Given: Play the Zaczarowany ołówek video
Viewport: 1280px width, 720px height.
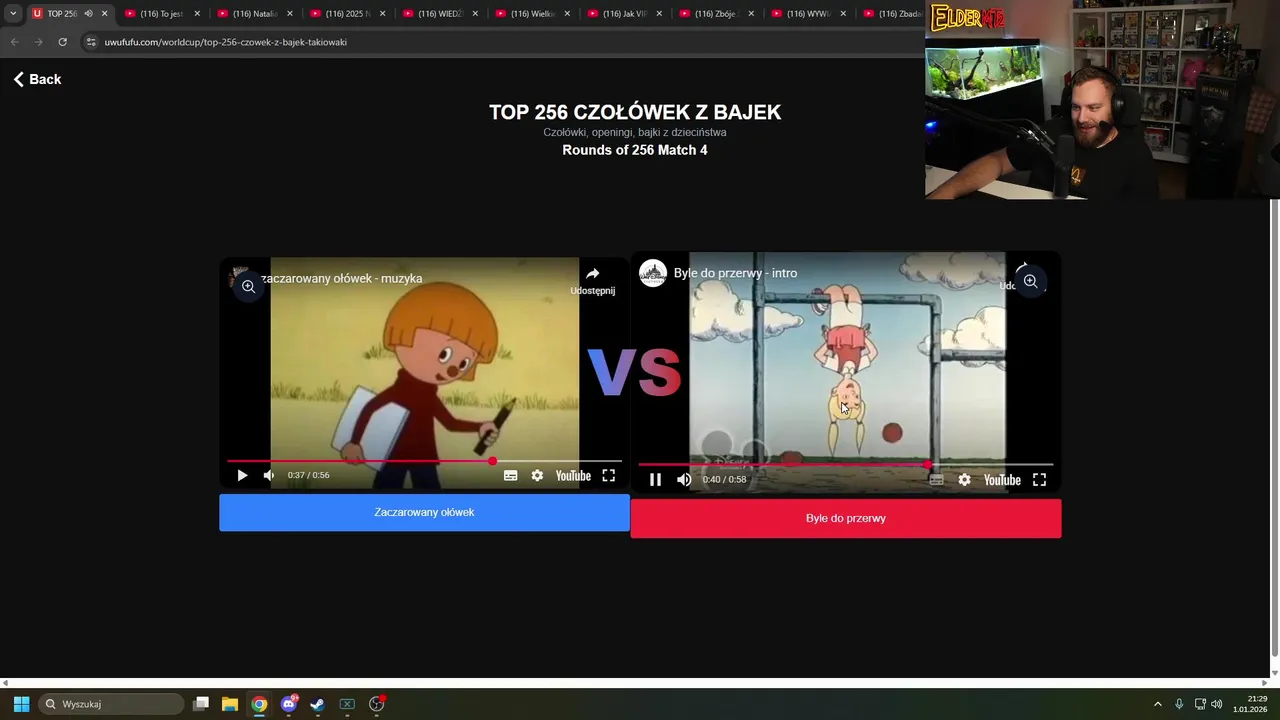Looking at the screenshot, I should coord(241,476).
